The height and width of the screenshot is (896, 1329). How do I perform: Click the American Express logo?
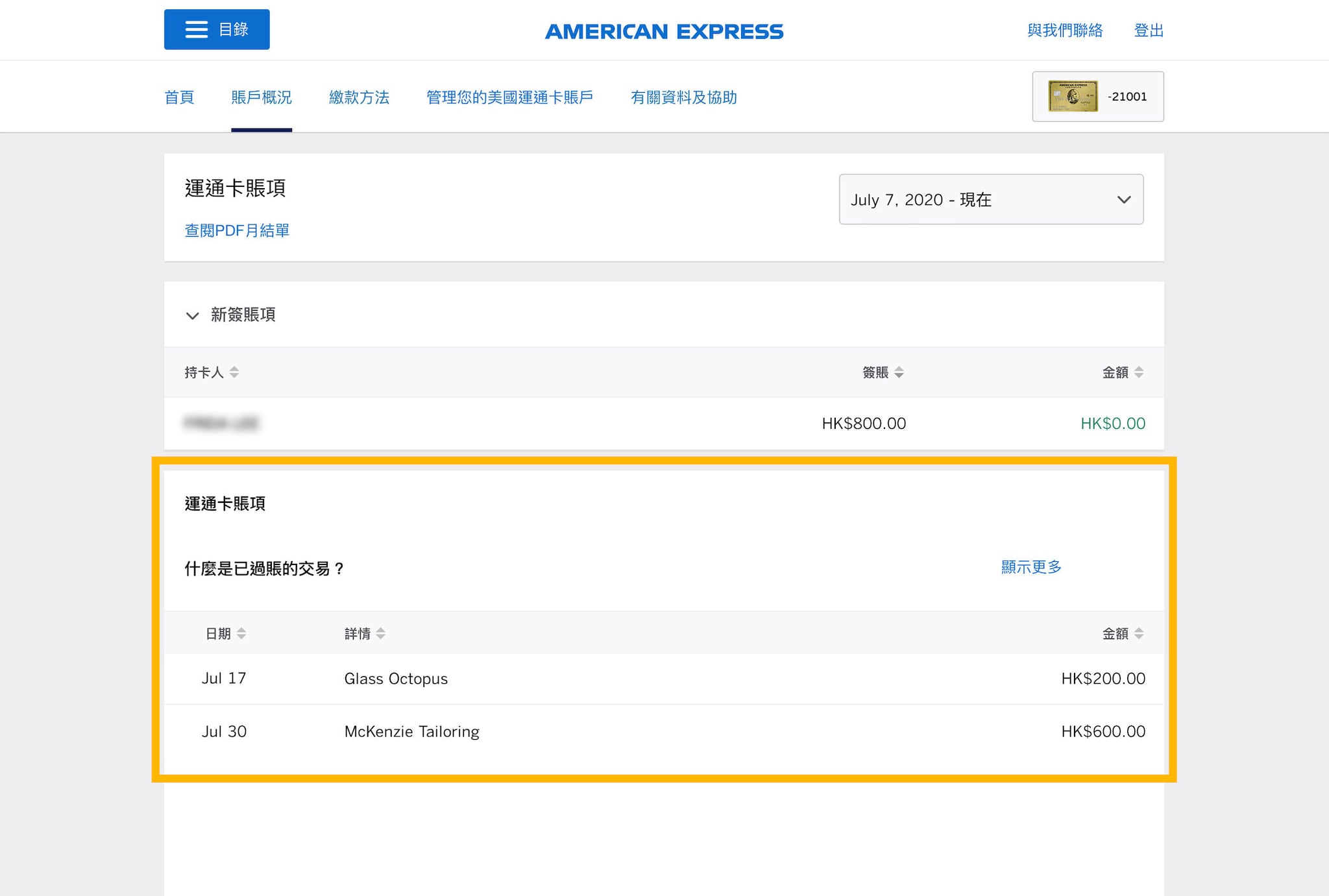[664, 31]
